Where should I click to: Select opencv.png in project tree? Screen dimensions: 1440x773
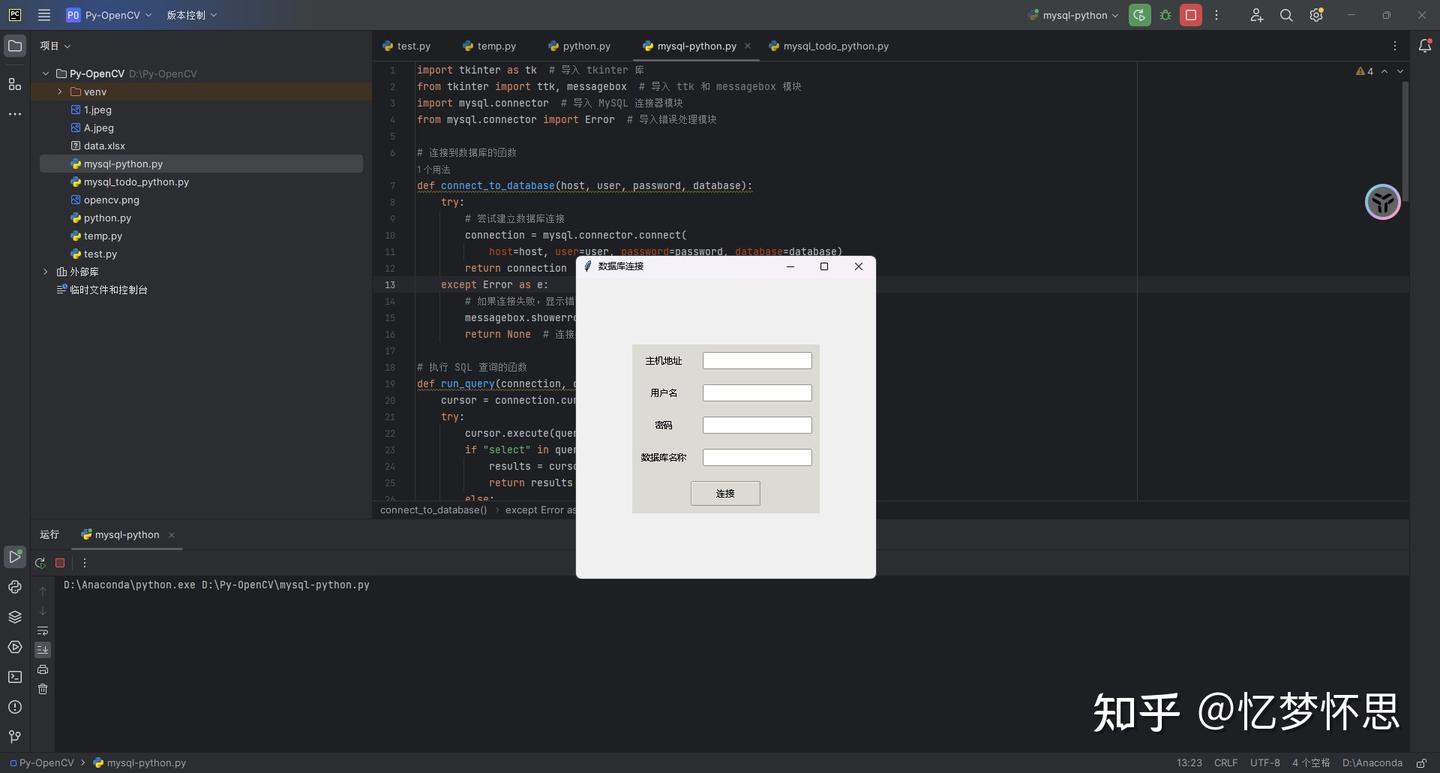[x=111, y=200]
